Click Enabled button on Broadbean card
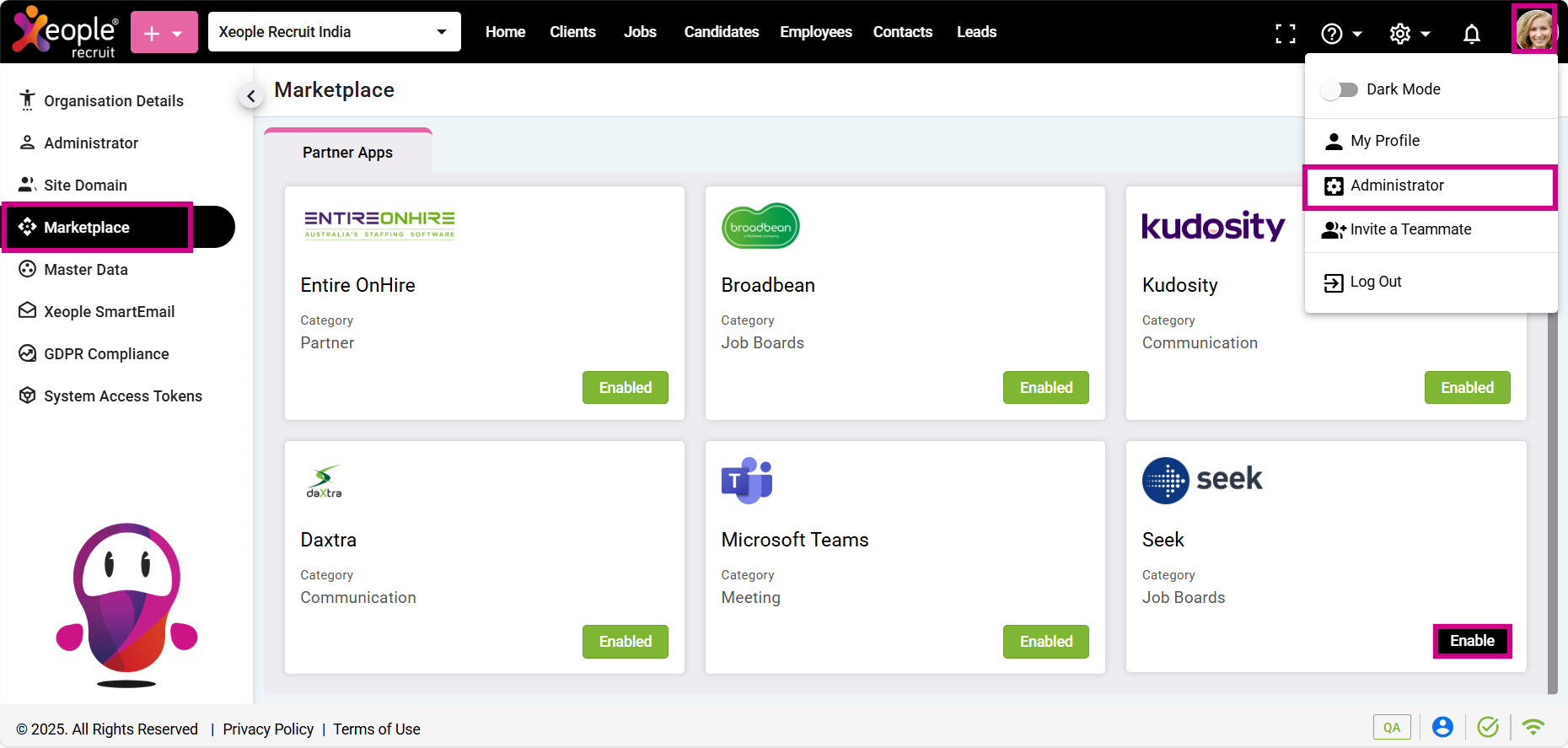The image size is (1568, 748). (x=1045, y=388)
